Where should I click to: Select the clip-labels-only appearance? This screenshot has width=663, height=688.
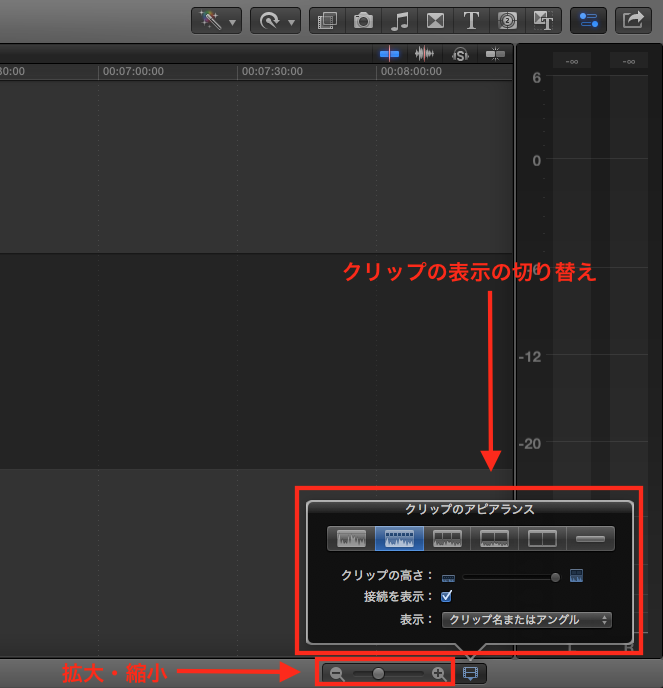pyautogui.click(x=590, y=538)
